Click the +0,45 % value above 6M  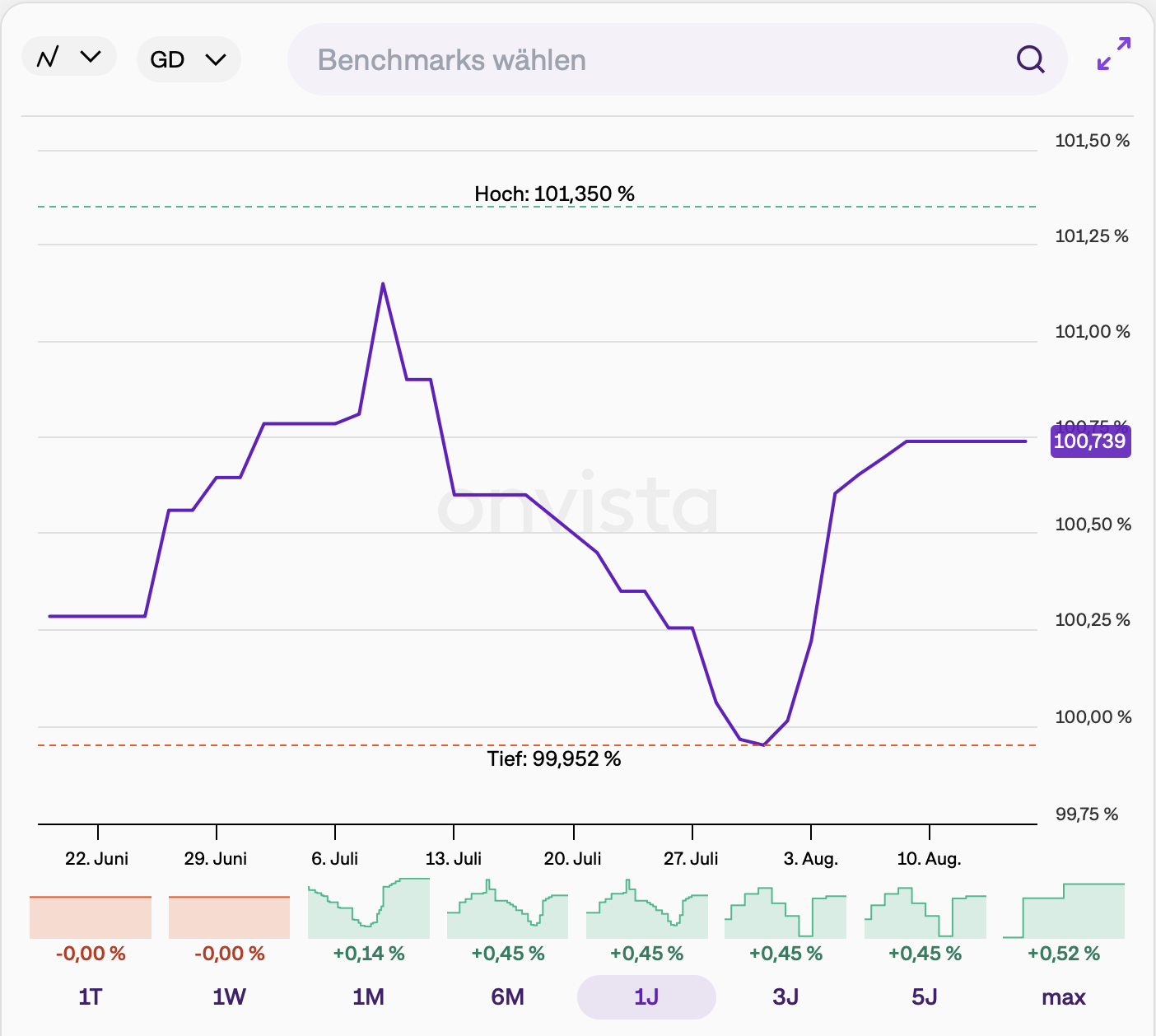pyautogui.click(x=508, y=954)
